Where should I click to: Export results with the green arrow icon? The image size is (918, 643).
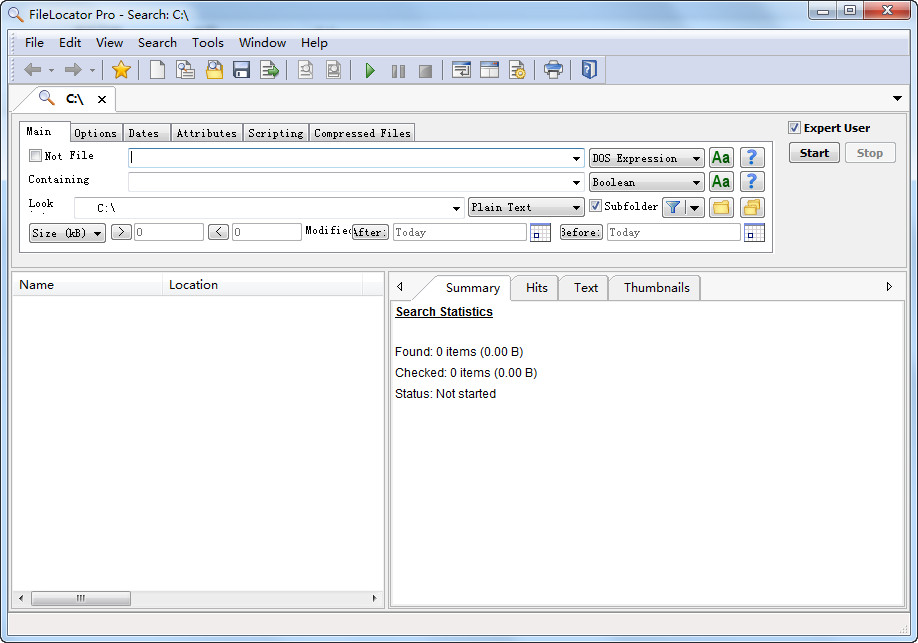point(269,70)
